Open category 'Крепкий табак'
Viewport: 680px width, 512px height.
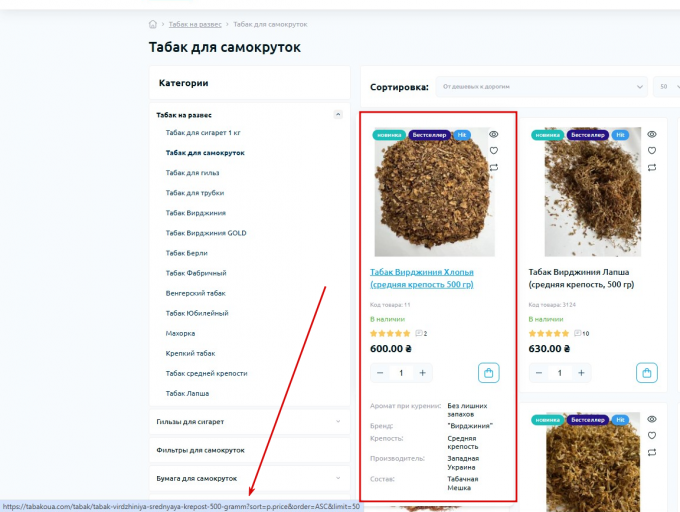(x=190, y=353)
